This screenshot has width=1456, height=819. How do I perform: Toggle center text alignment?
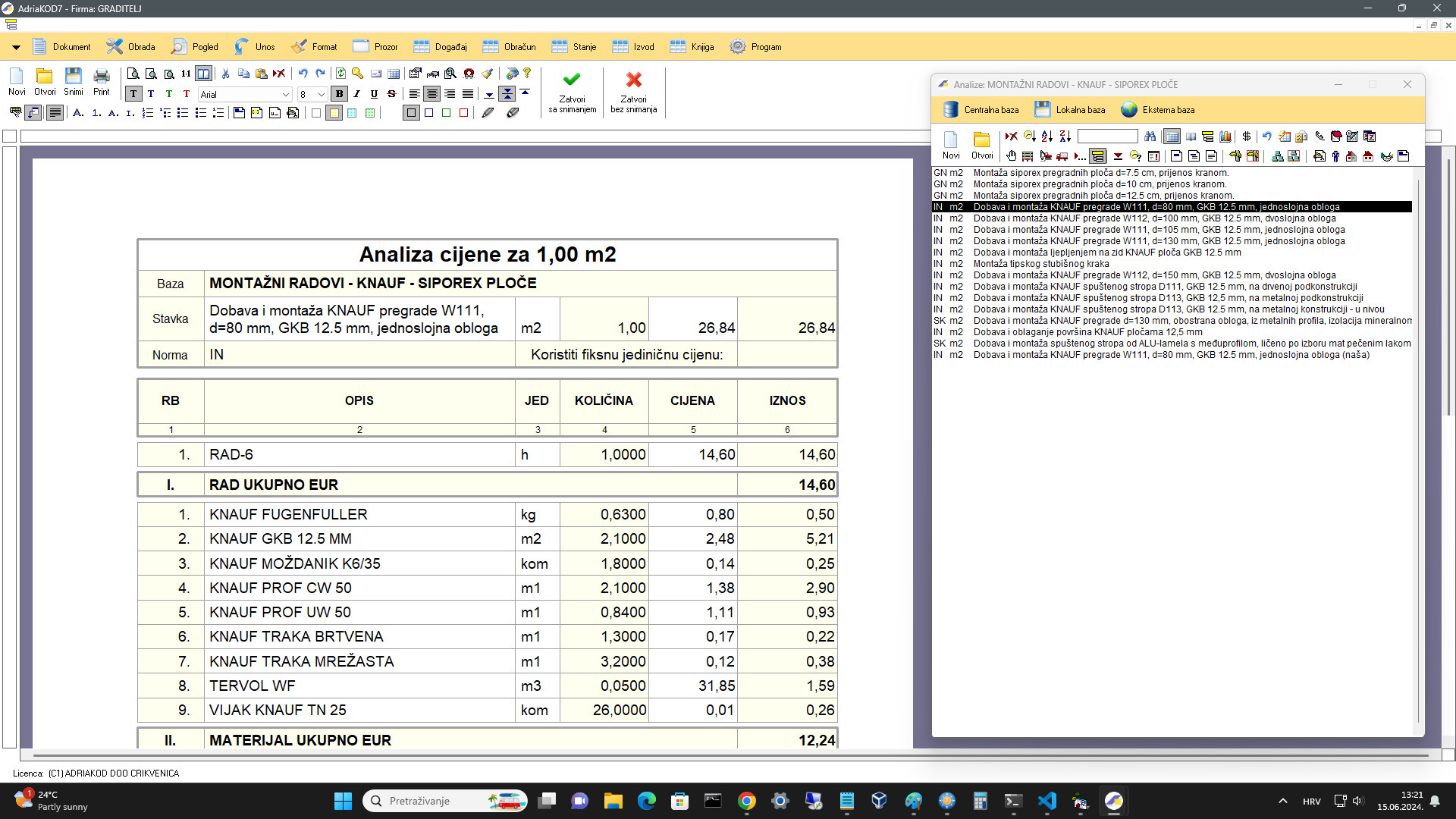[x=432, y=94]
